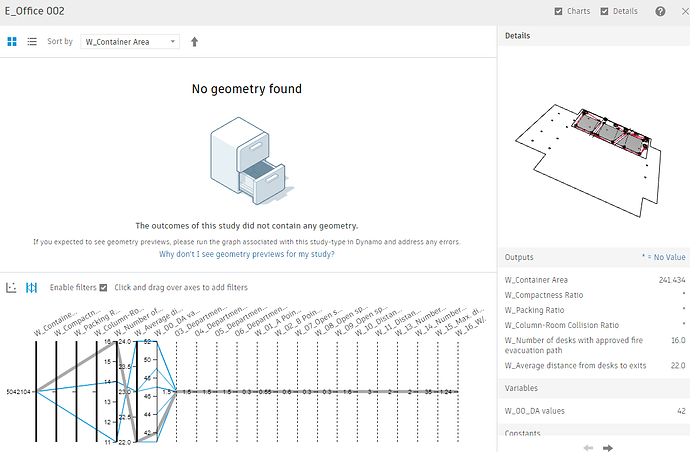Switch to list view icon
This screenshot has width=690, height=452.
point(32,42)
